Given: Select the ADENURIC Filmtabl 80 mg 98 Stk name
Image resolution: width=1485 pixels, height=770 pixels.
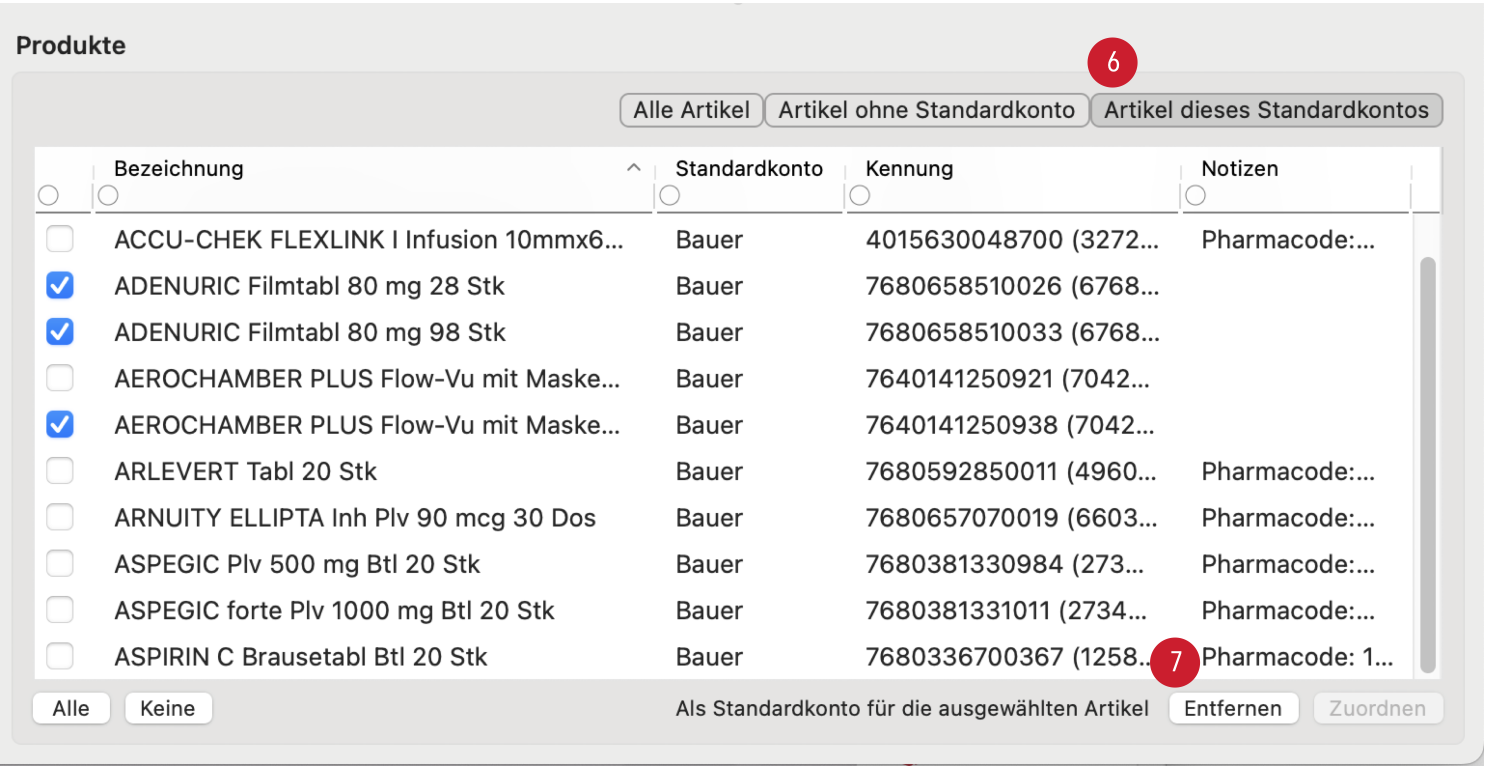Looking at the screenshot, I should click(x=310, y=332).
